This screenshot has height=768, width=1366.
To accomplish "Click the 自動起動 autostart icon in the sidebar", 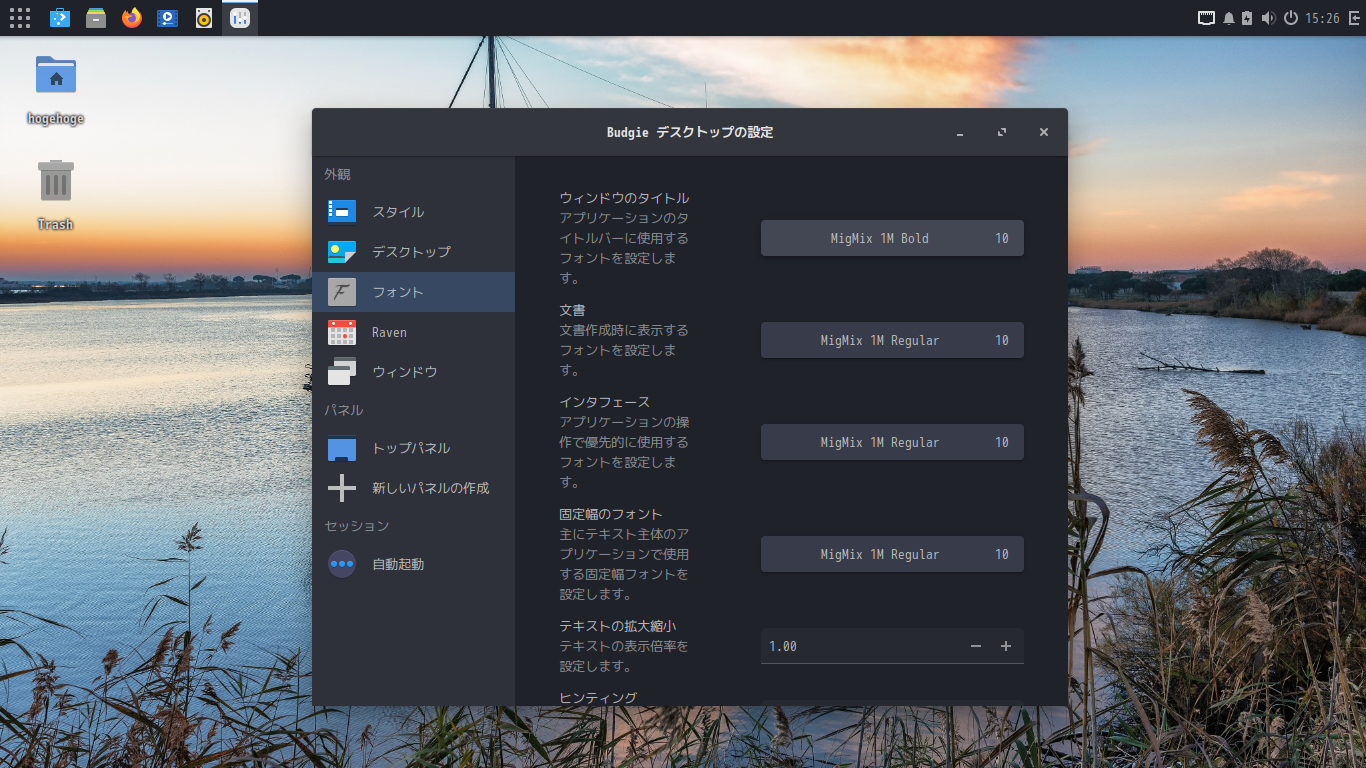I will (x=341, y=563).
